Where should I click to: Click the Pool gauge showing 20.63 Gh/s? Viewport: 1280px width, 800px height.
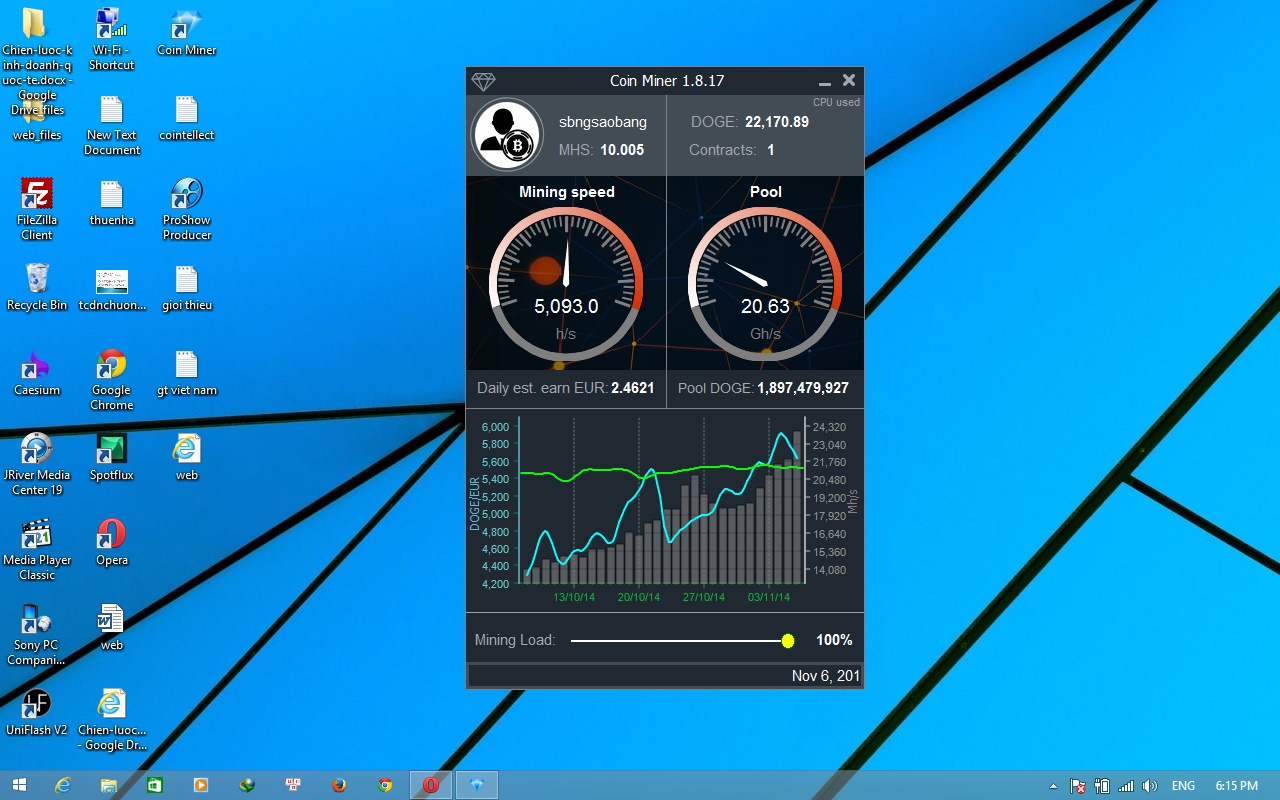765,284
